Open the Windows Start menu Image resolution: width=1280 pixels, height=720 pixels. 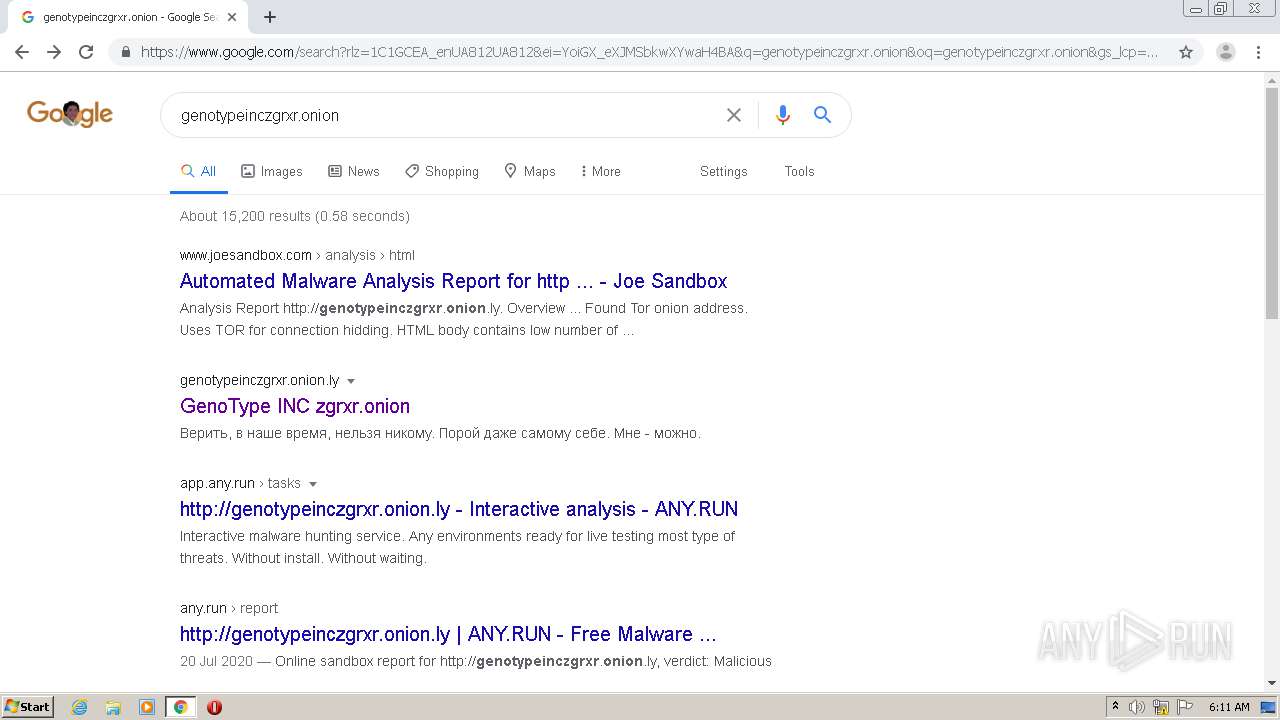28,706
